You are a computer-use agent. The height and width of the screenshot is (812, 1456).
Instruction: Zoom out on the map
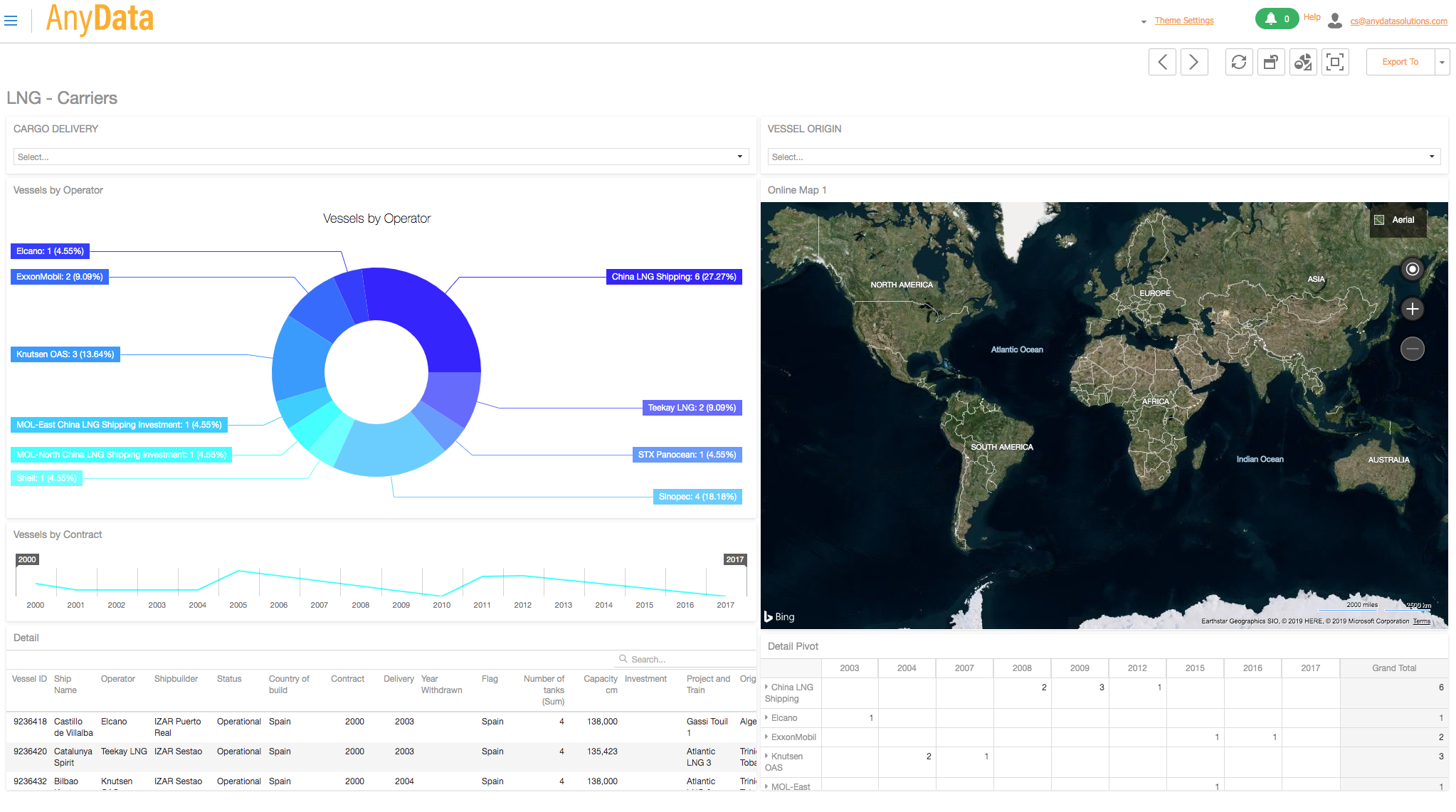[x=1413, y=349]
